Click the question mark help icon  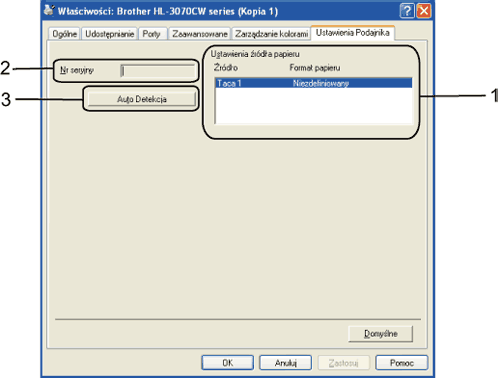tap(407, 11)
